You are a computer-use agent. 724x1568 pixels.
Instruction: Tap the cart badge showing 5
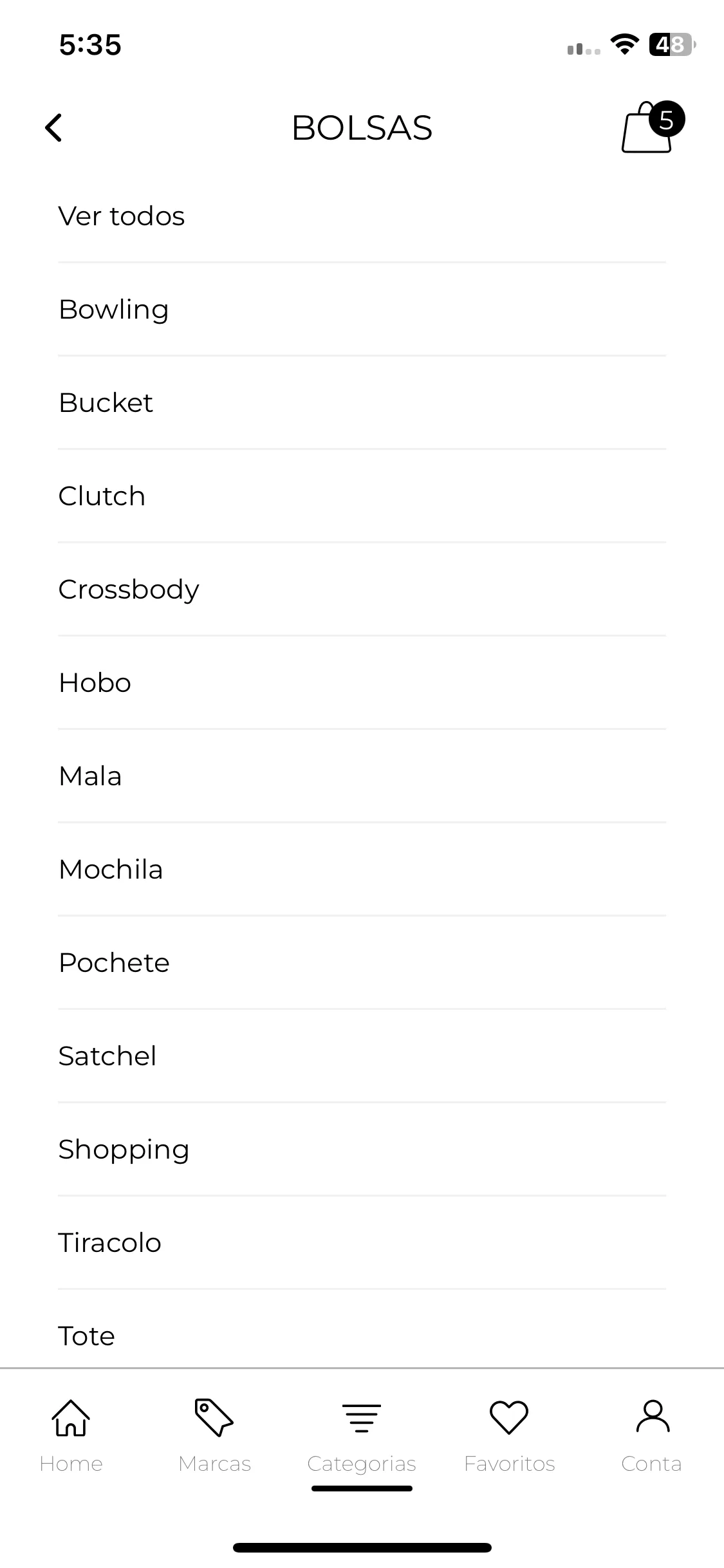pyautogui.click(x=667, y=120)
